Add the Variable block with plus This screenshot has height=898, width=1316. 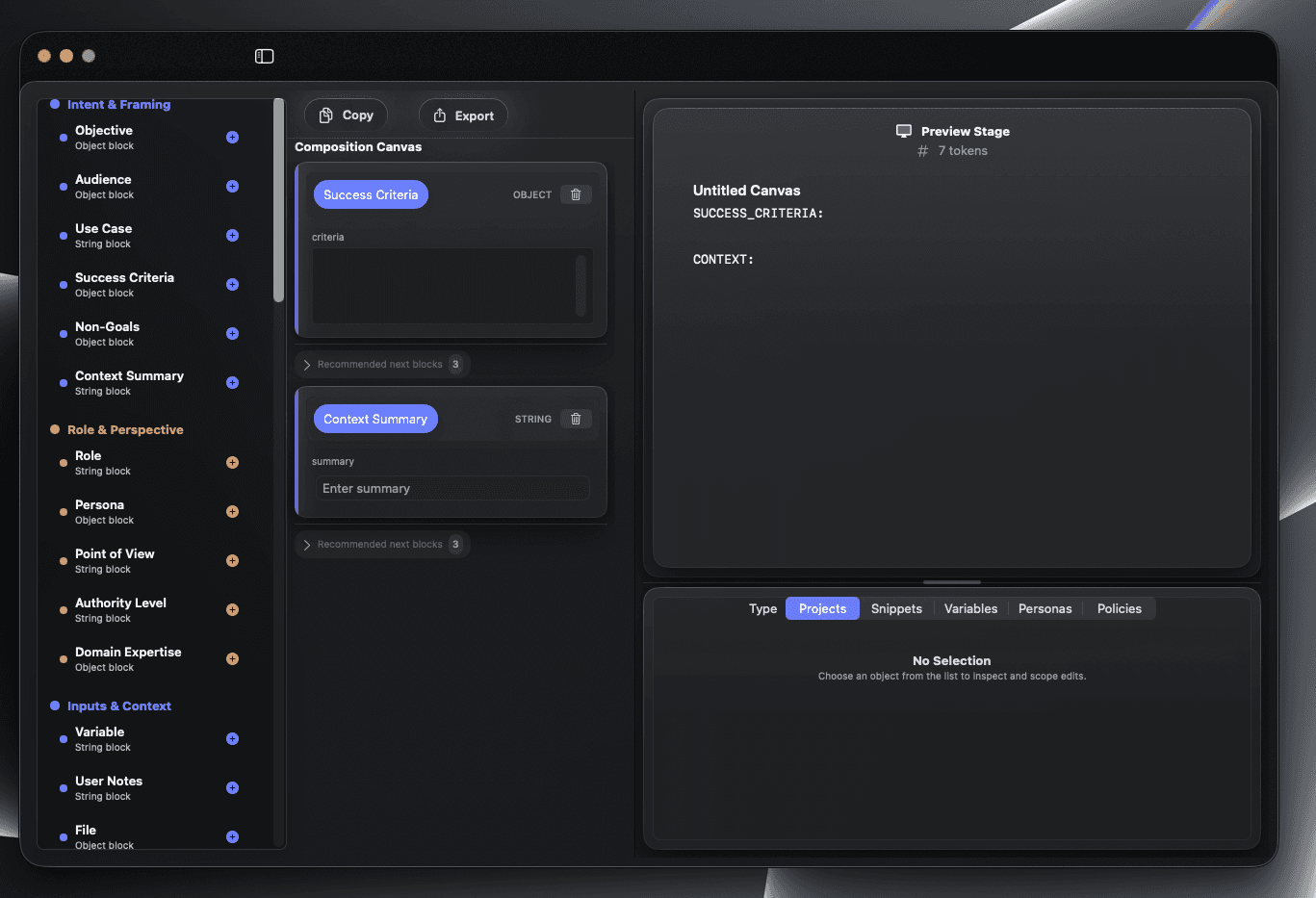[232, 739]
